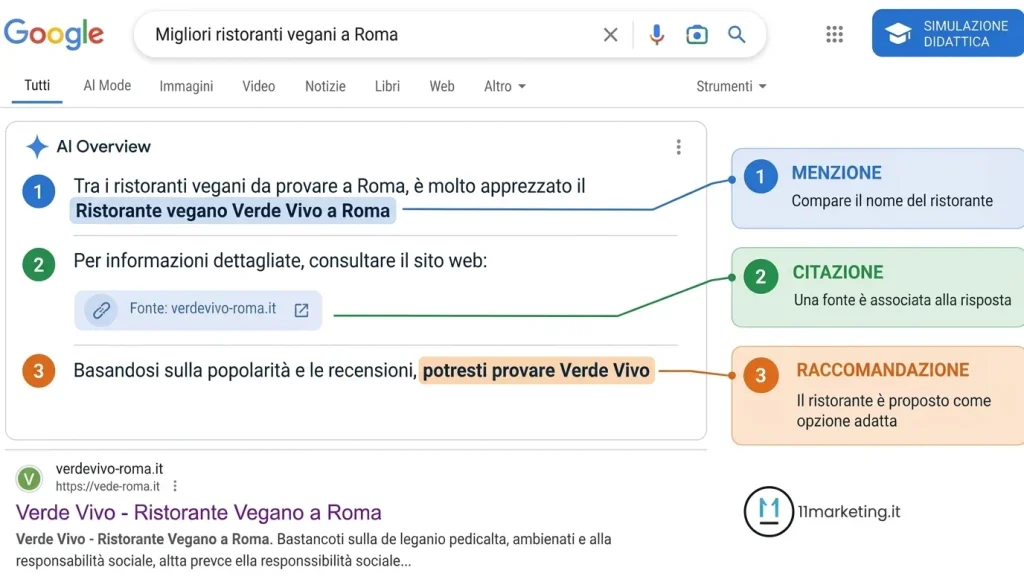Clear the search query with the X icon
Viewport: 1024px width, 582px height.
[x=610, y=35]
